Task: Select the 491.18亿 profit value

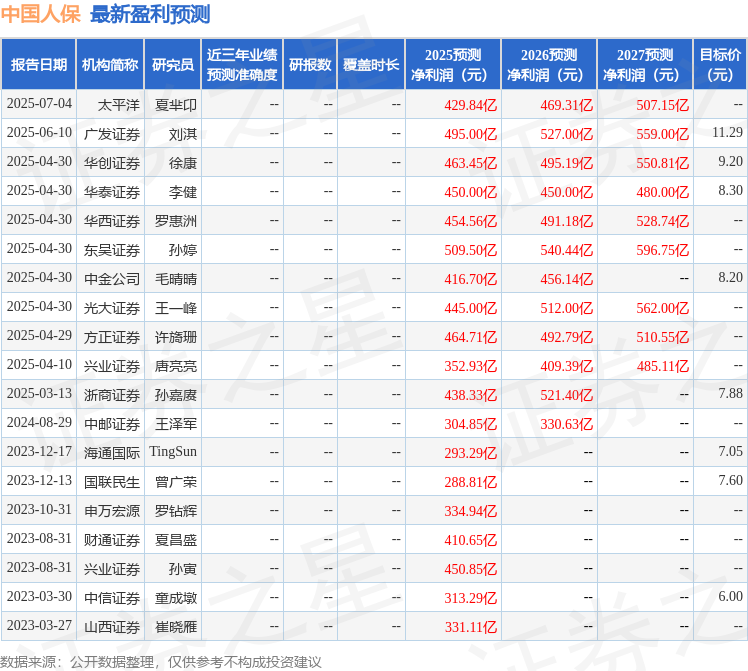Action: 566,221
